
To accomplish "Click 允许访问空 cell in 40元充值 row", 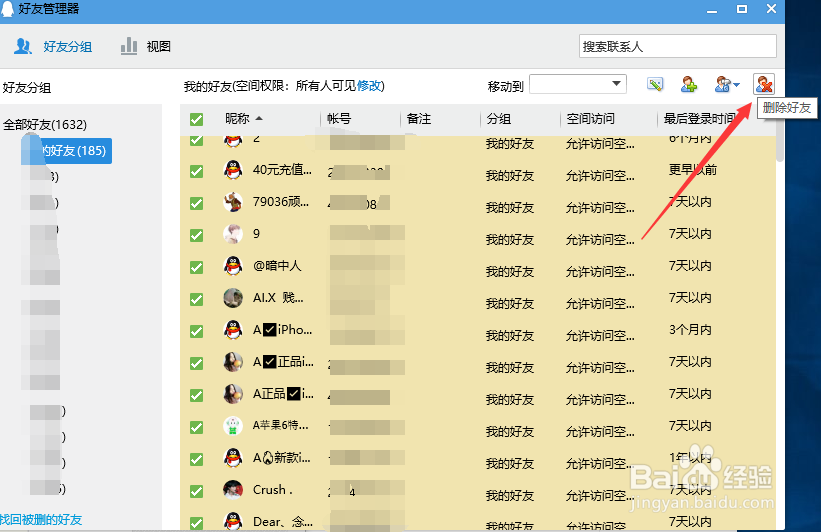I will pos(600,175).
